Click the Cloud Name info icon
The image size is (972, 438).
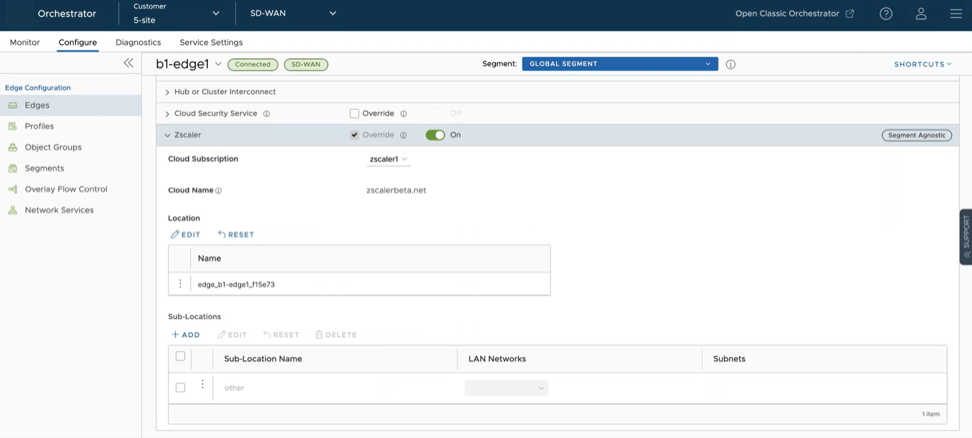(x=219, y=190)
